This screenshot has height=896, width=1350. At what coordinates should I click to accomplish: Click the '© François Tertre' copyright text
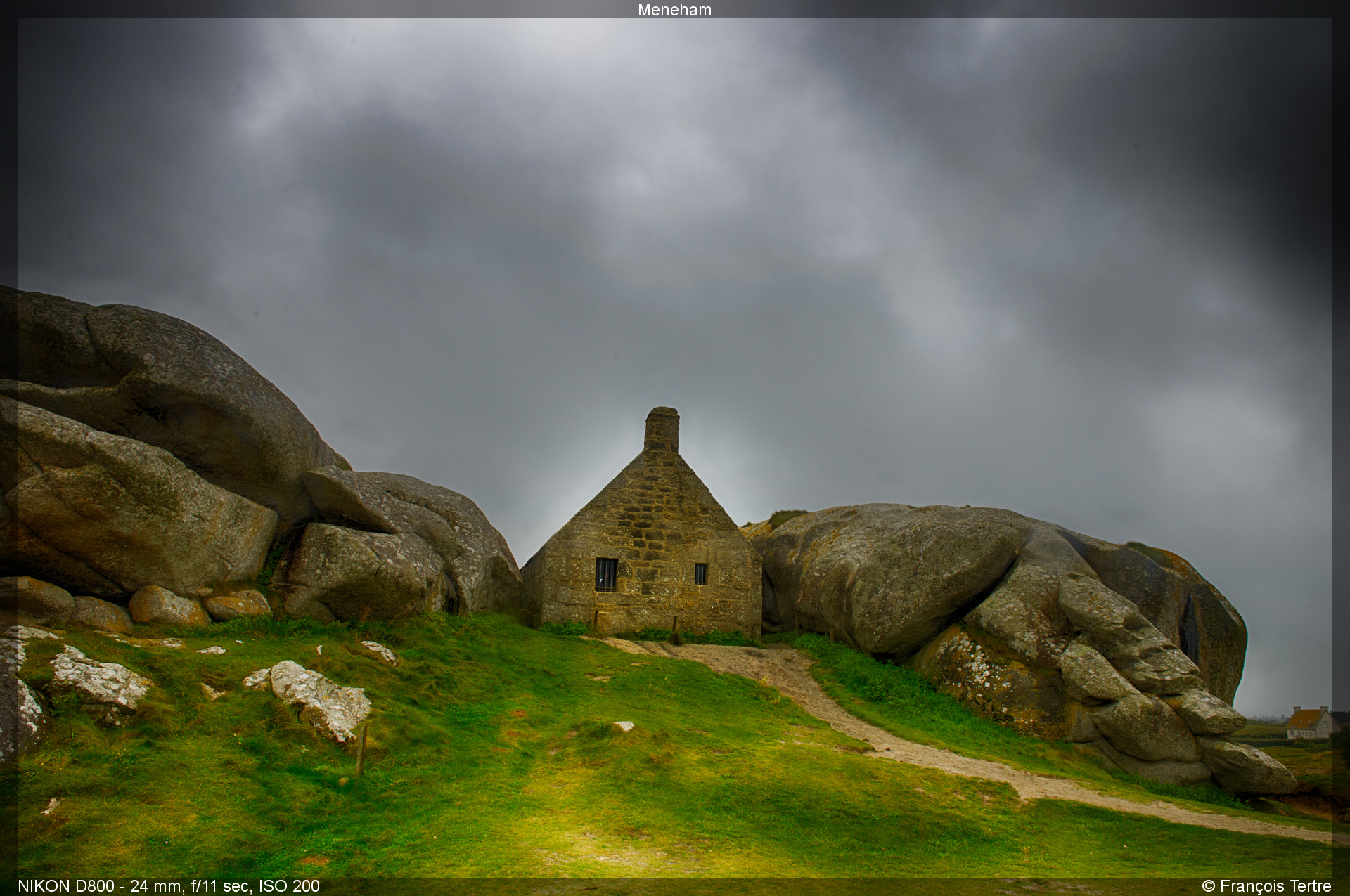[1266, 886]
